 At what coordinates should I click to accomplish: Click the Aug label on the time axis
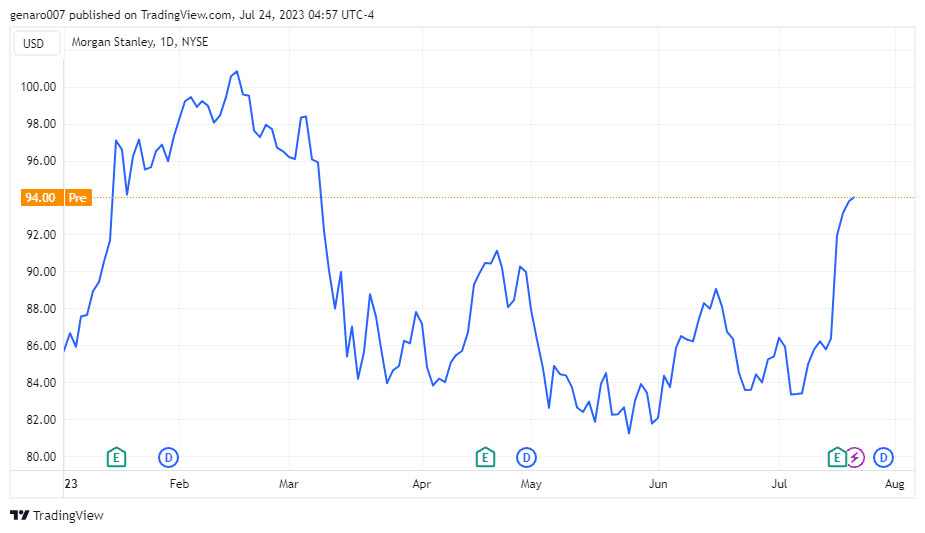click(x=894, y=484)
